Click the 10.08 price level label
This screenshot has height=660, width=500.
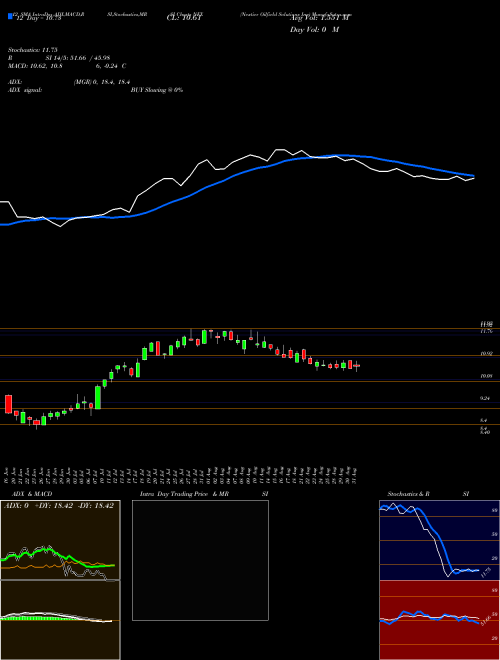[487, 376]
